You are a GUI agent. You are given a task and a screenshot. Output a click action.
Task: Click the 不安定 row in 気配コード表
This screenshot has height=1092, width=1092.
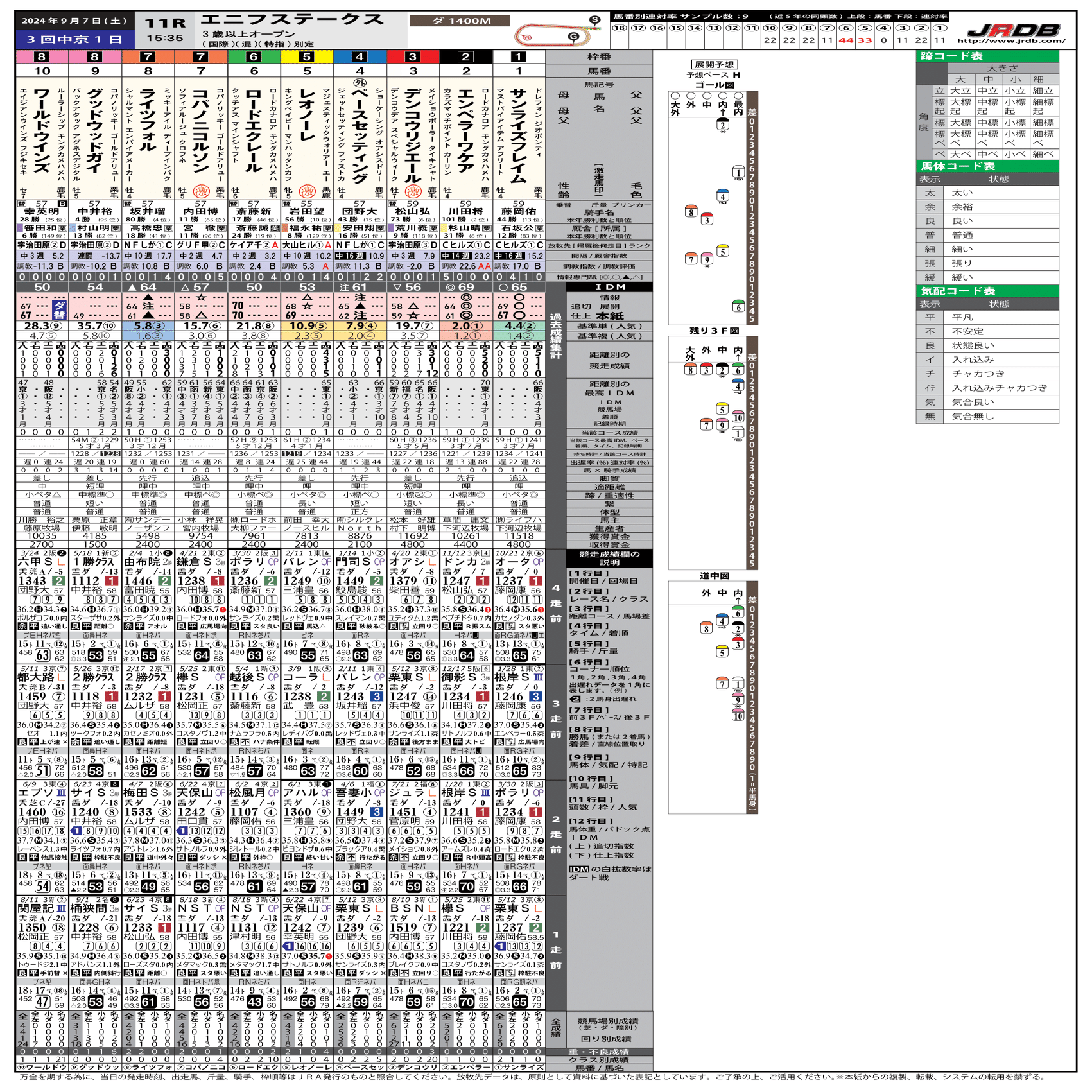point(987,331)
